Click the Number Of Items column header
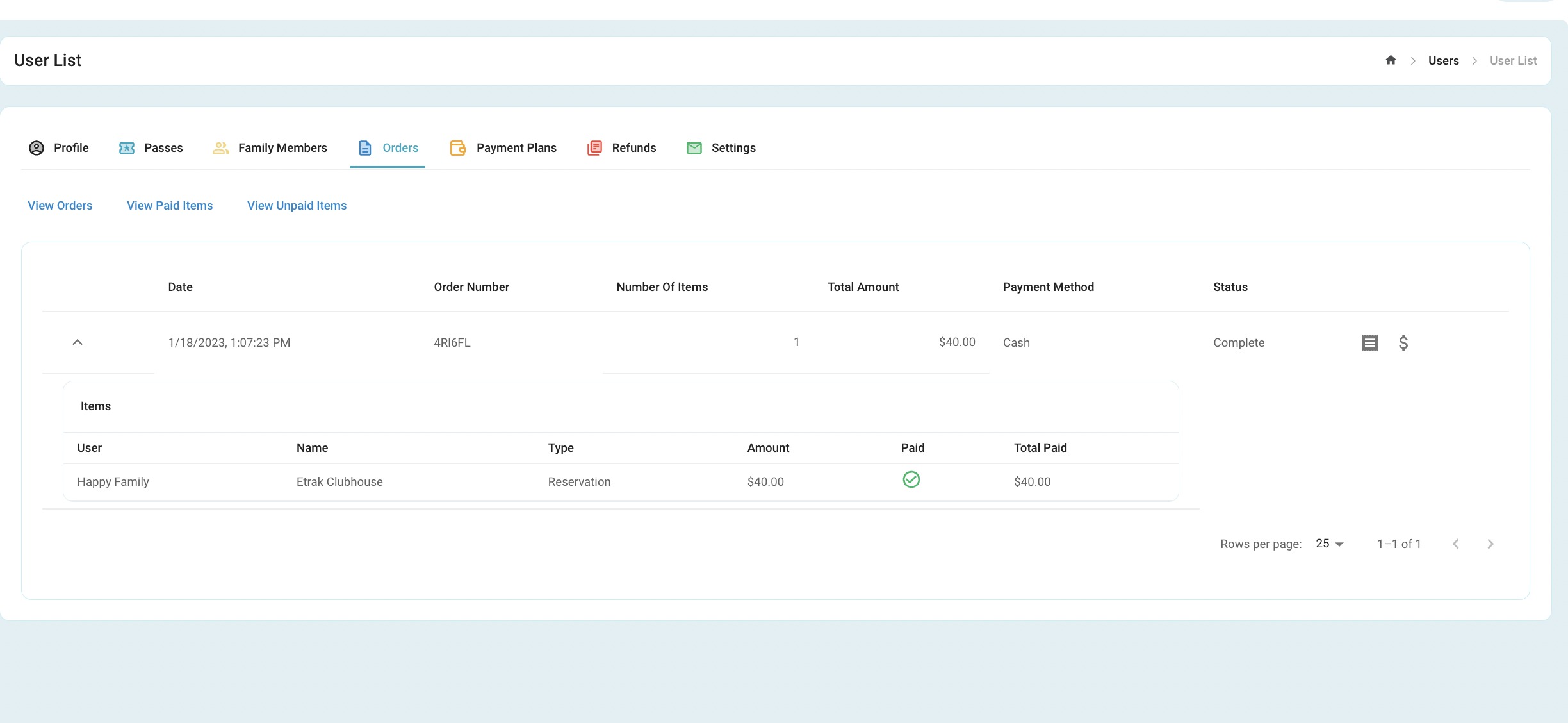1568x723 pixels. [x=662, y=287]
